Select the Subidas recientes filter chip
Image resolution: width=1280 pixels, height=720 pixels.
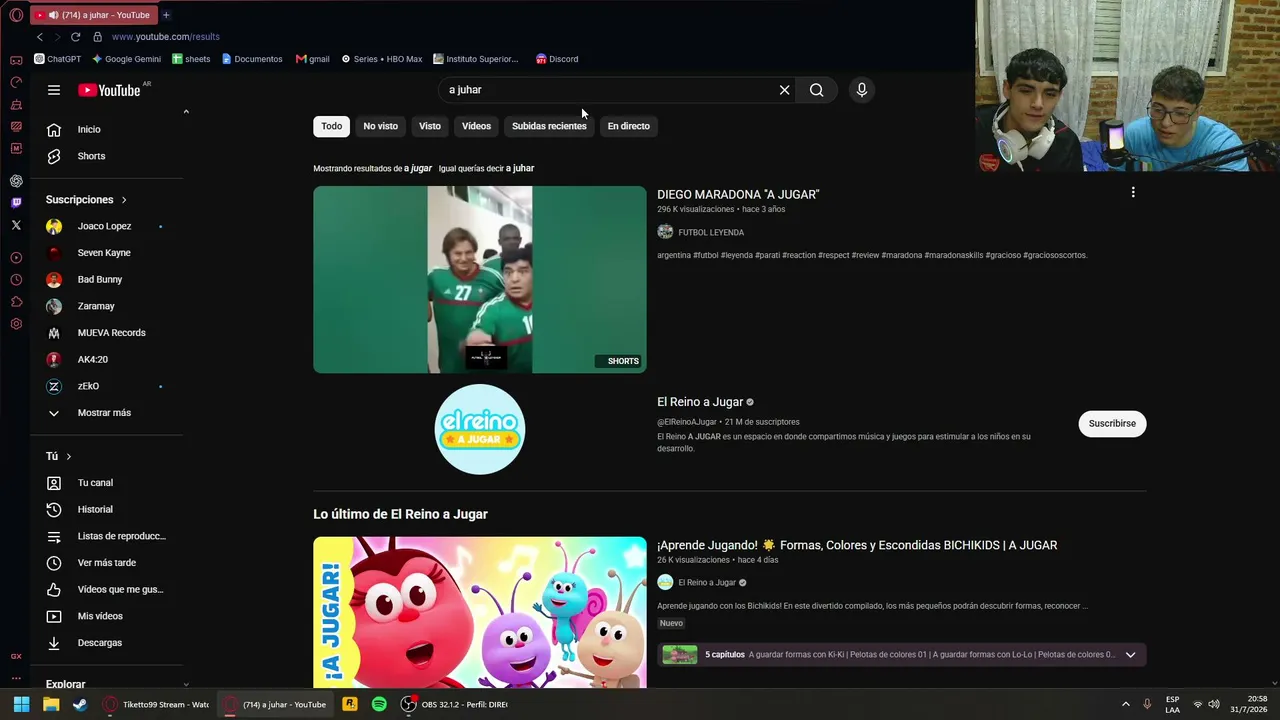tap(549, 126)
